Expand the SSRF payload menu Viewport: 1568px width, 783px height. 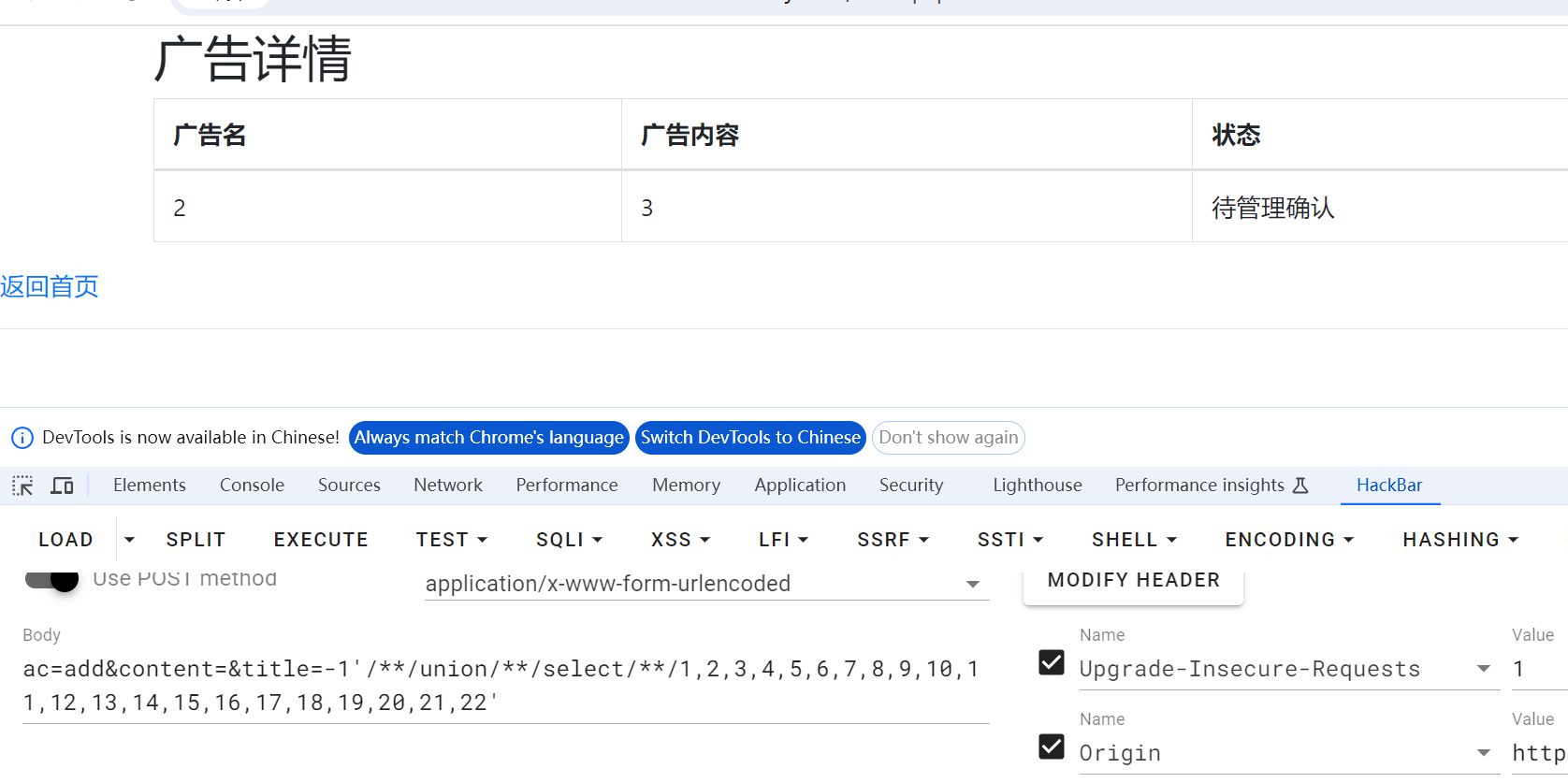click(x=893, y=540)
